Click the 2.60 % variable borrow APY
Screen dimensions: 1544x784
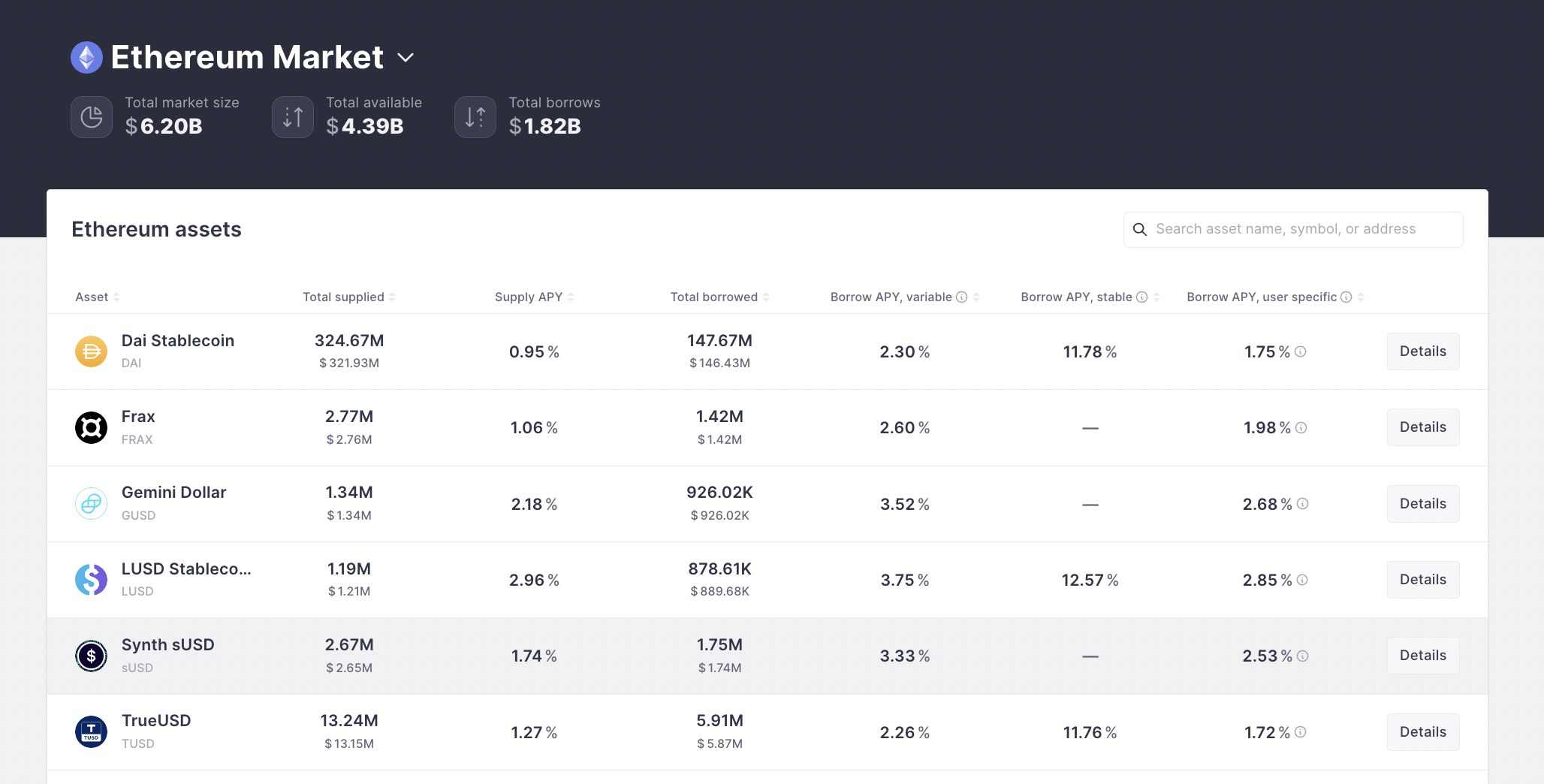pyautogui.click(x=905, y=428)
